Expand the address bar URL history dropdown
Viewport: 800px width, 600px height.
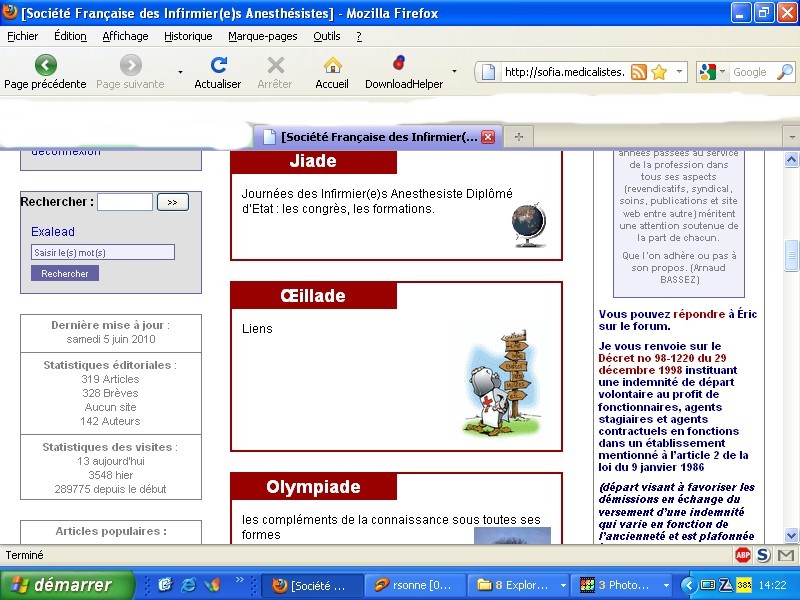tap(680, 72)
